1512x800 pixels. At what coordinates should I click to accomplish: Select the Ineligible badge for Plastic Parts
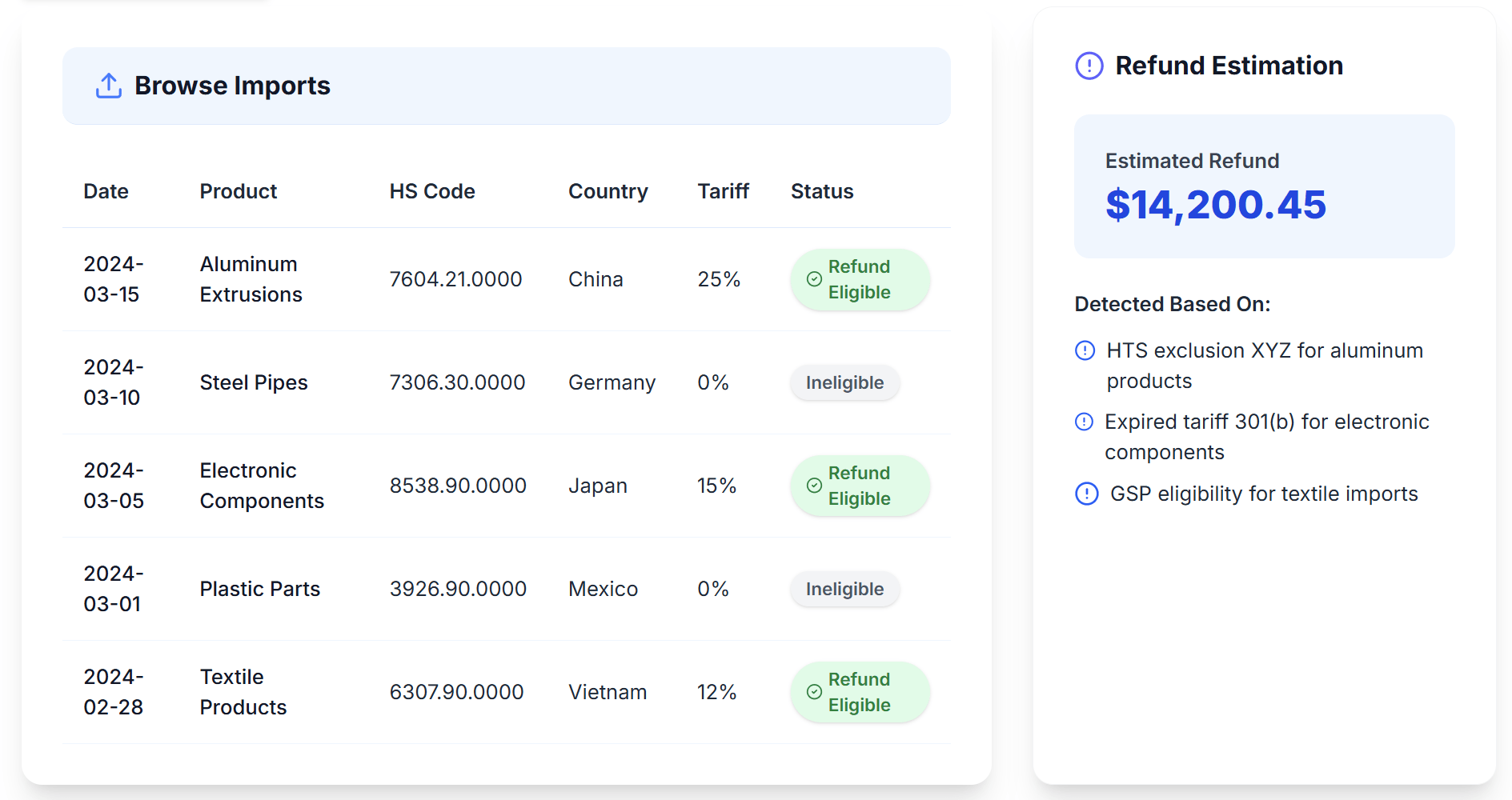844,589
